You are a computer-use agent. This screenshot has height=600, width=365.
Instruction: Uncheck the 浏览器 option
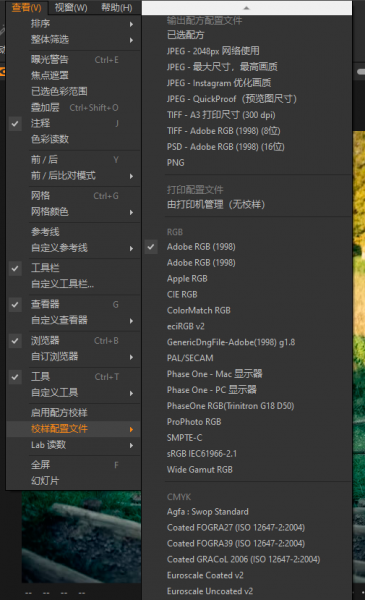point(74,341)
